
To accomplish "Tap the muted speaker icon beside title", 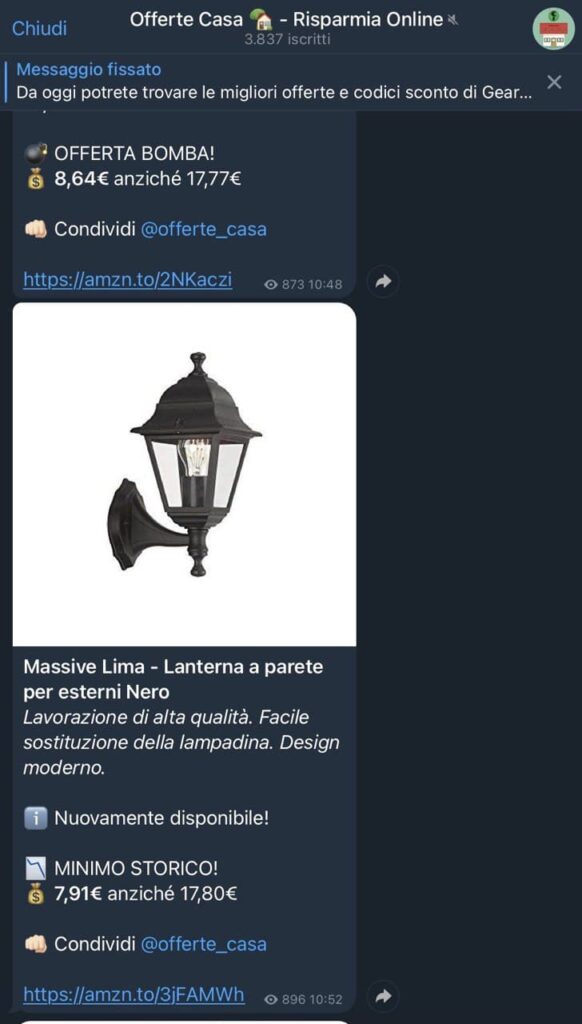I will coord(452,20).
